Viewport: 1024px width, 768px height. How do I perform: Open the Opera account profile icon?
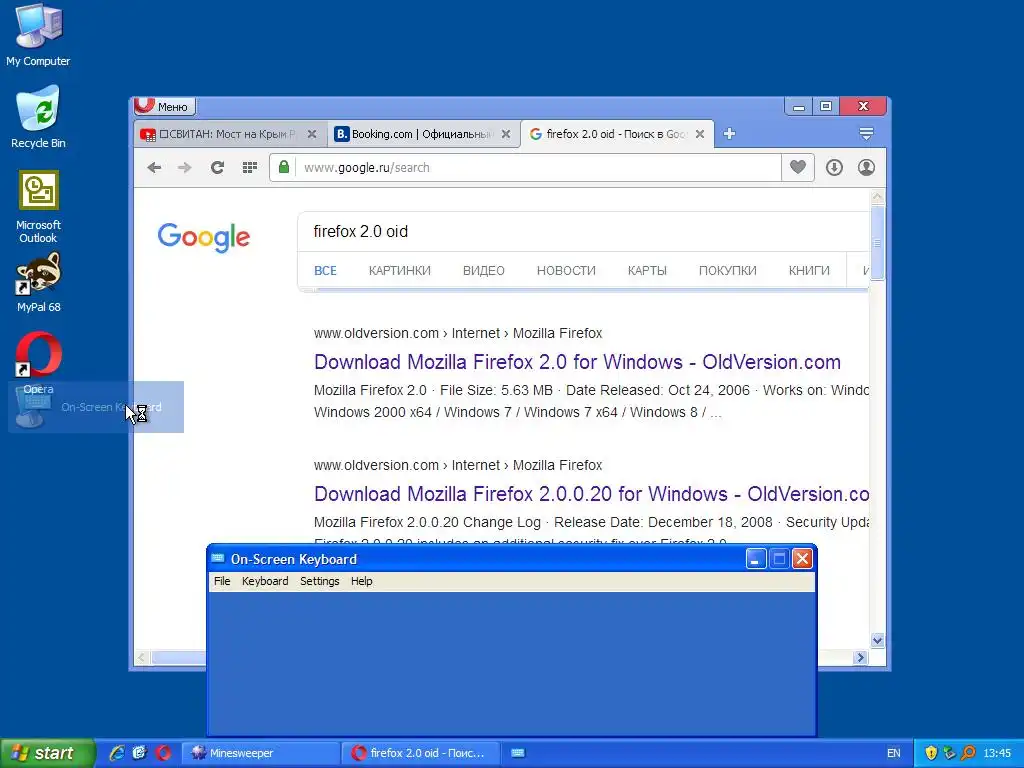(x=866, y=168)
